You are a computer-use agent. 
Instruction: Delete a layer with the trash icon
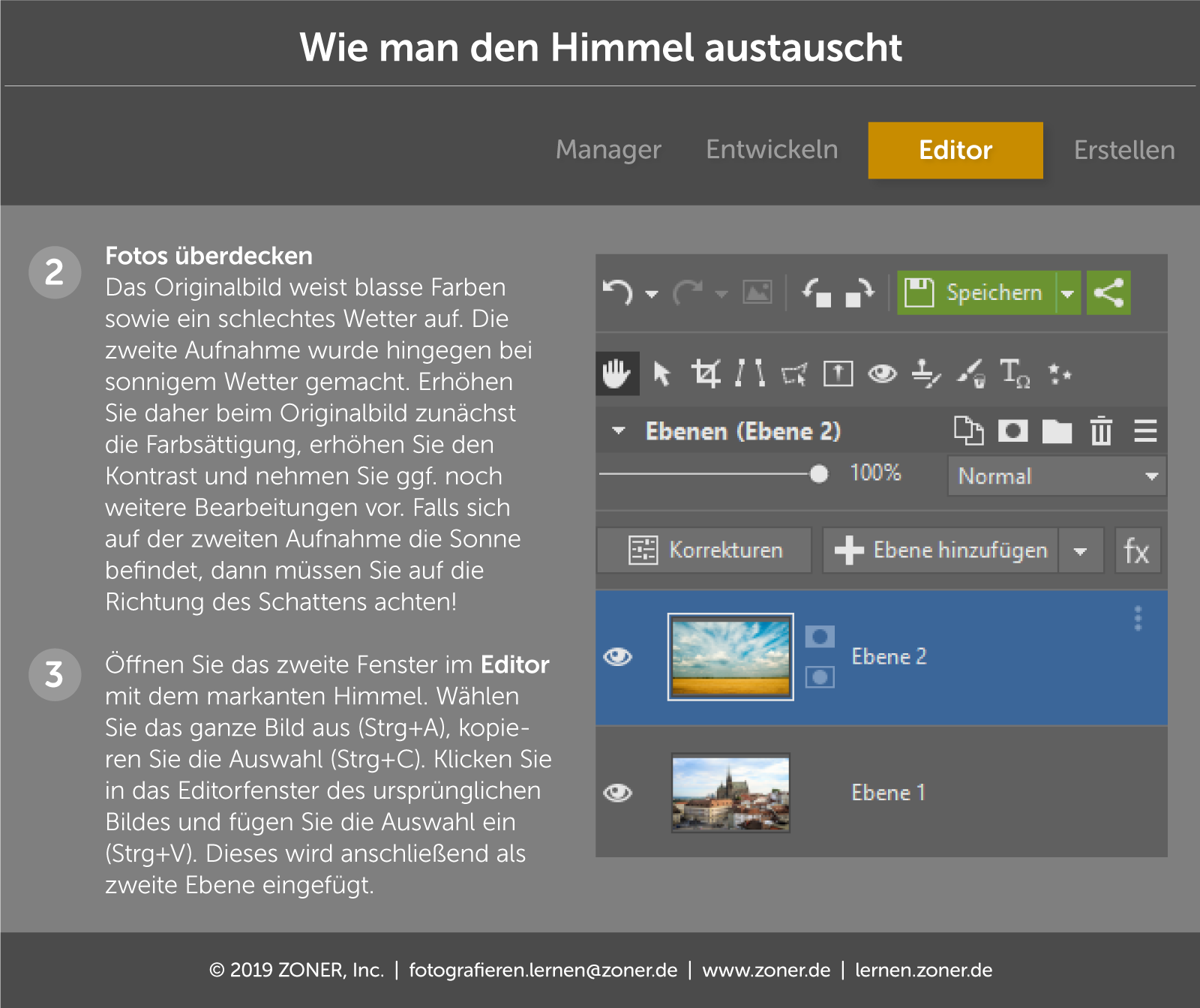[1100, 431]
